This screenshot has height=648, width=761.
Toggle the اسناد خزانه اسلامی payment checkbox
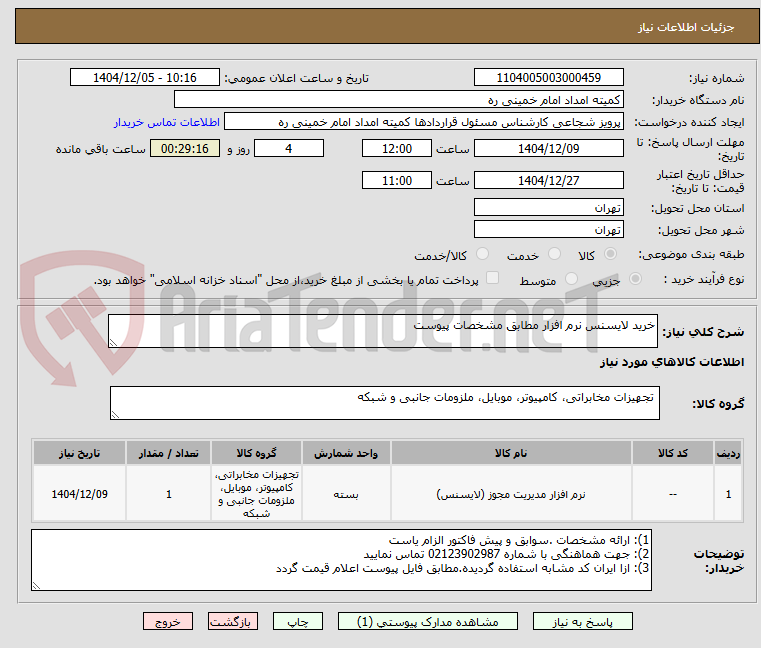[x=493, y=278]
